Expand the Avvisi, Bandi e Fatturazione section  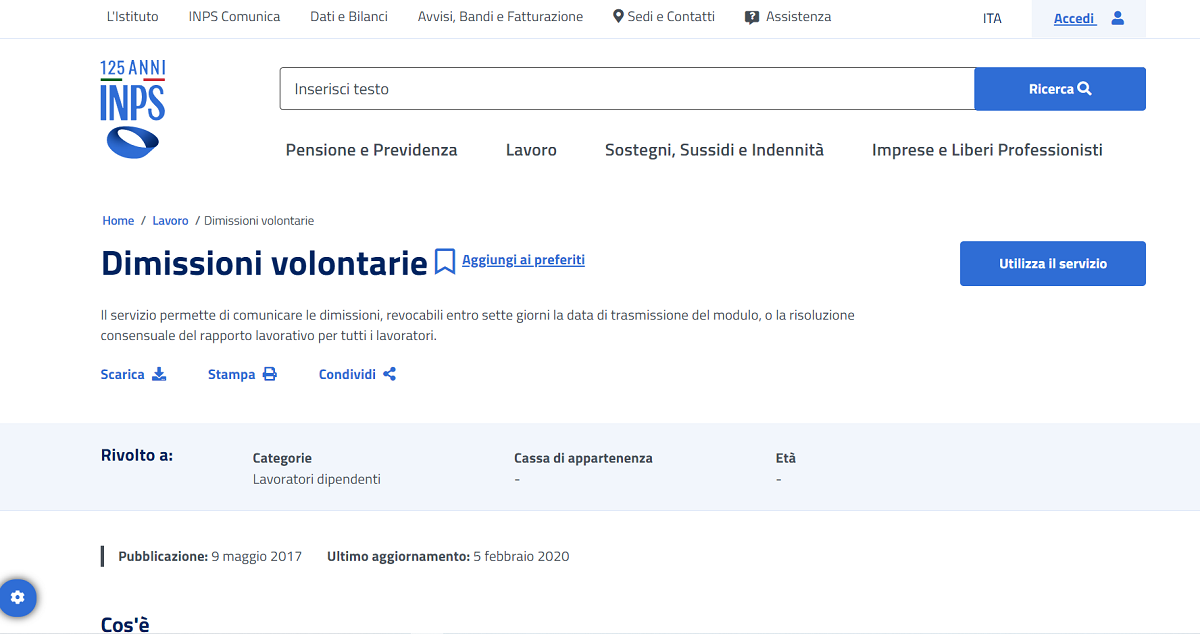(x=500, y=16)
